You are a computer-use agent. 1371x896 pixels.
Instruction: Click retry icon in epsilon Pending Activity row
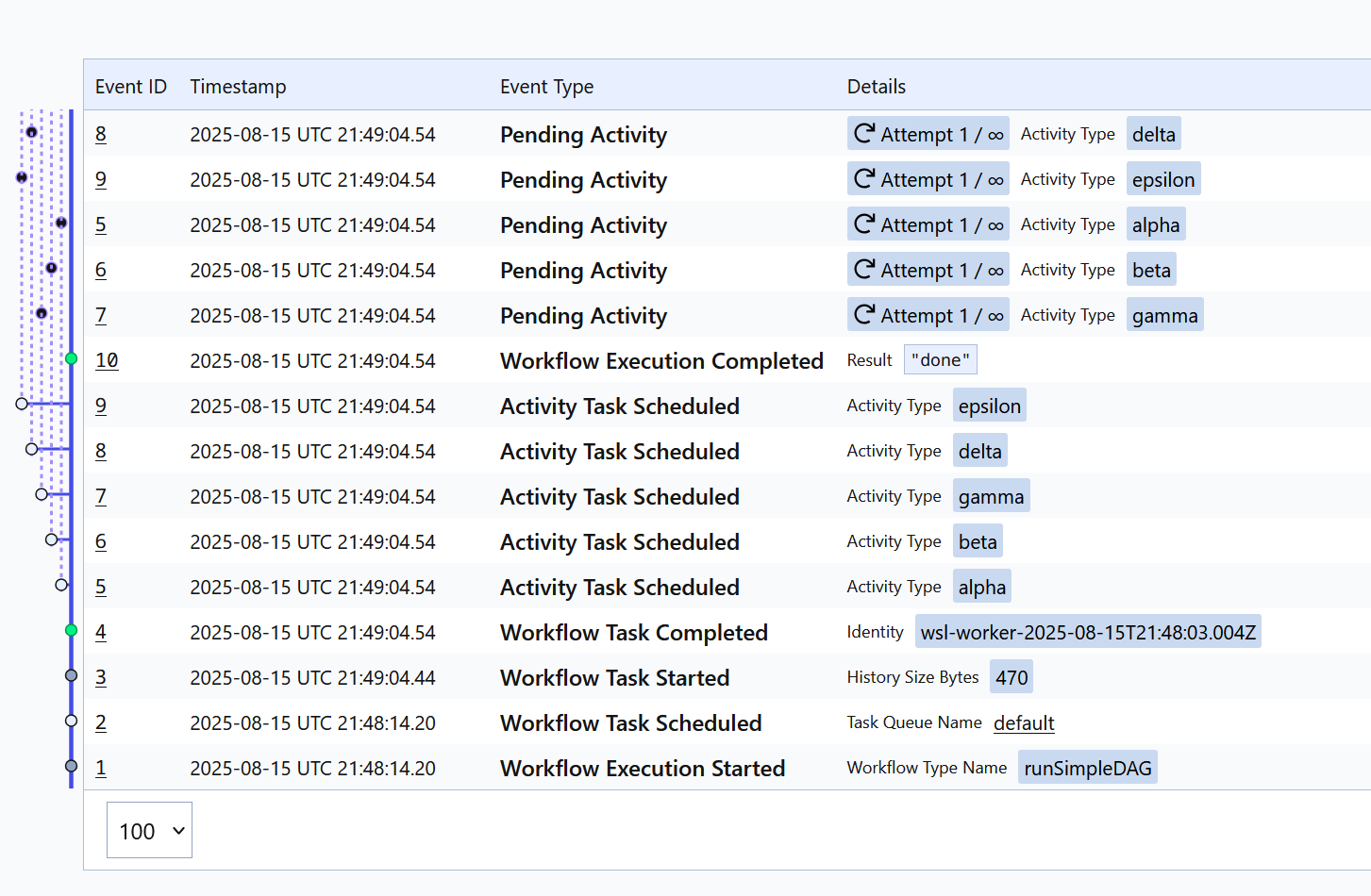tap(864, 178)
